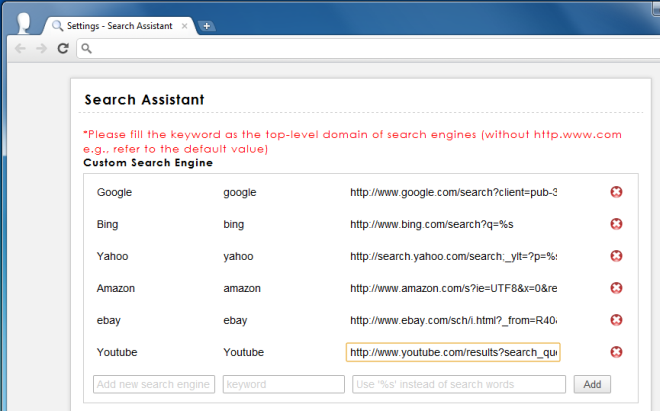Click the ebay keyword cell
Screen dimensions: 660x411
point(235,320)
